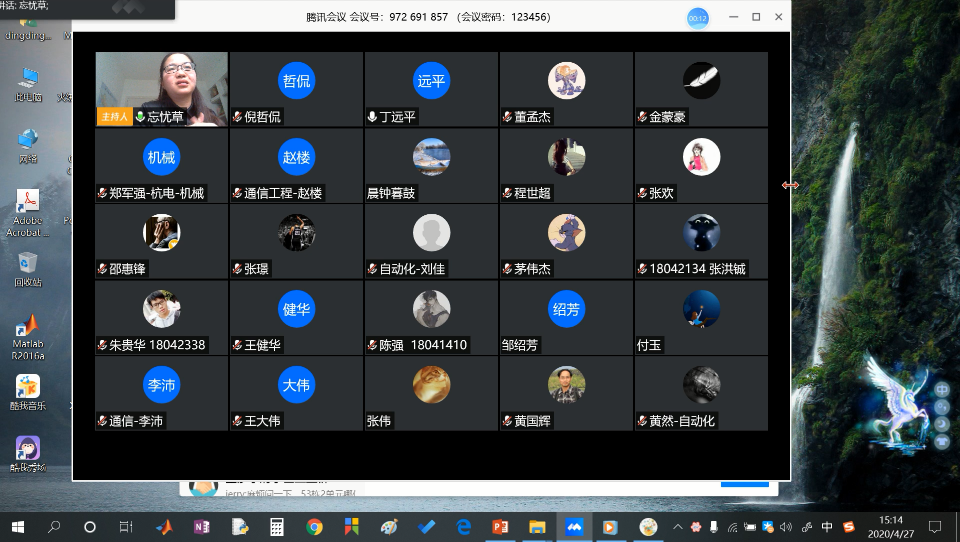
Task: Select 董孟杰's avatar picture
Action: coord(566,80)
